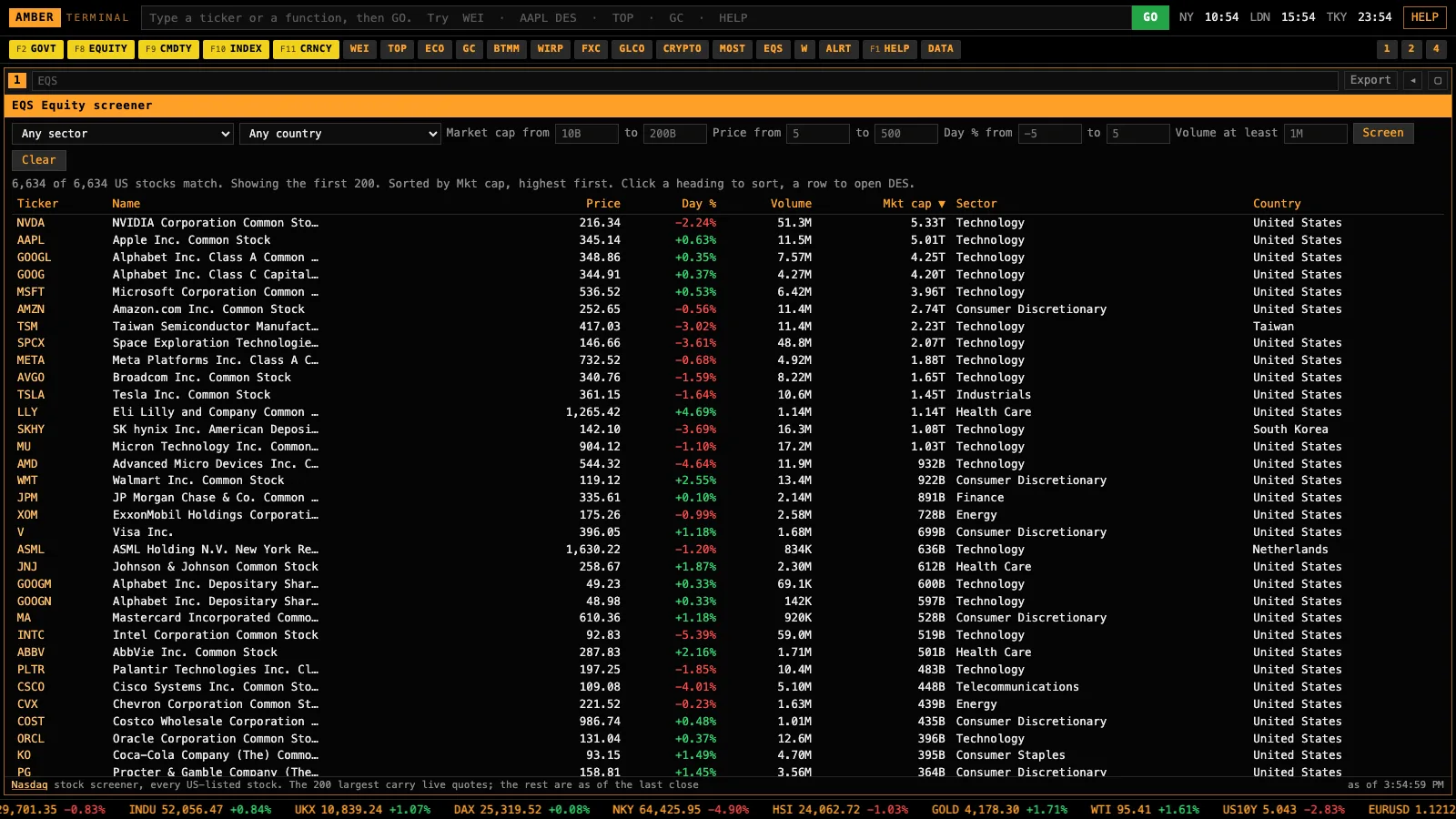
Task: Open the NVDA row ticker
Action: click(x=31, y=223)
